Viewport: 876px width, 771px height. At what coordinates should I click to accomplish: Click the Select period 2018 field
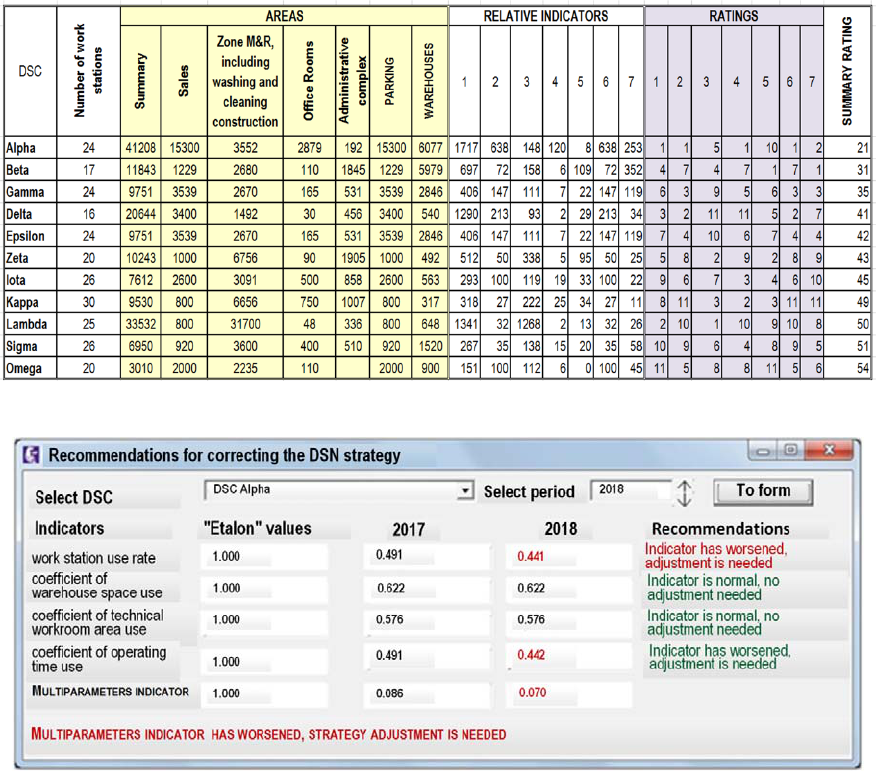630,491
